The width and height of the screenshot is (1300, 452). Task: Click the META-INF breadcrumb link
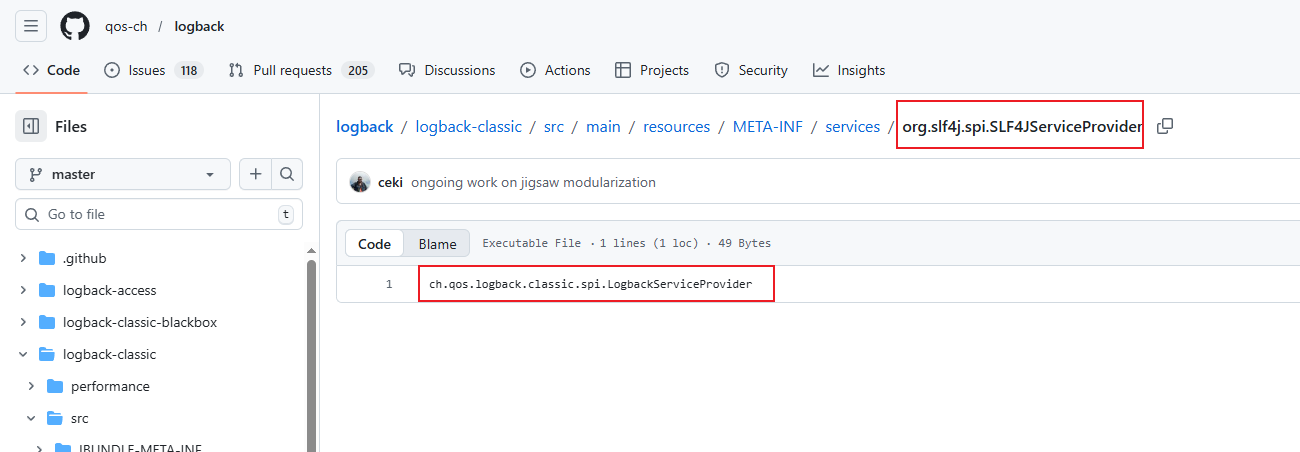[768, 127]
